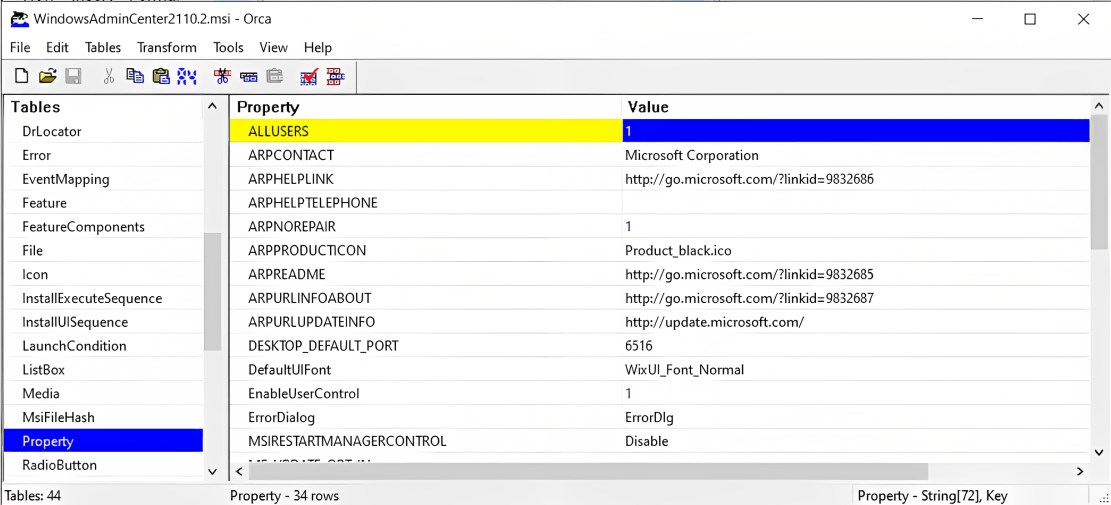1111x505 pixels.
Task: Select the highlighted Property table
Action: [103, 441]
